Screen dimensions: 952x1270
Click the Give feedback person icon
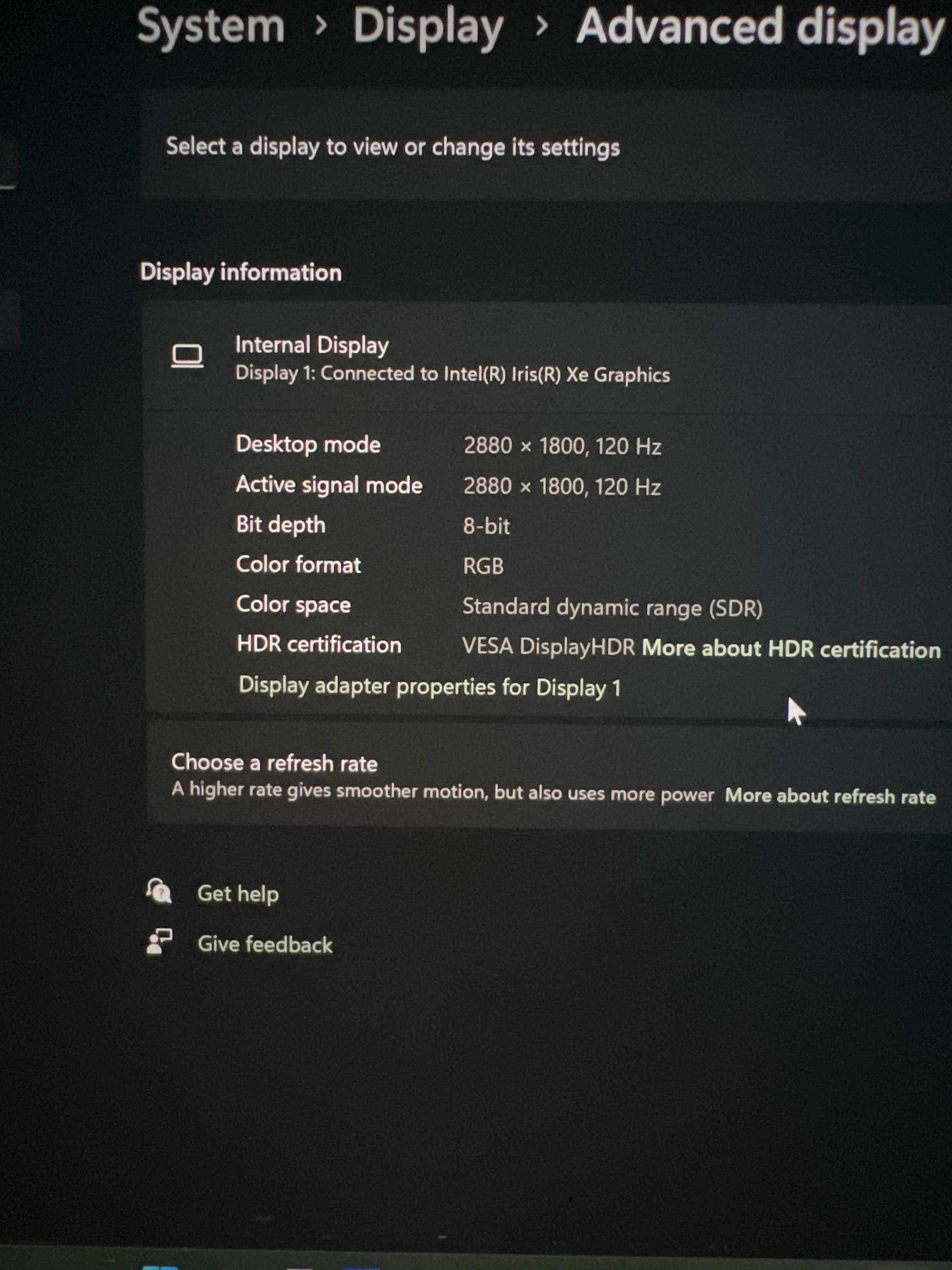(x=159, y=942)
